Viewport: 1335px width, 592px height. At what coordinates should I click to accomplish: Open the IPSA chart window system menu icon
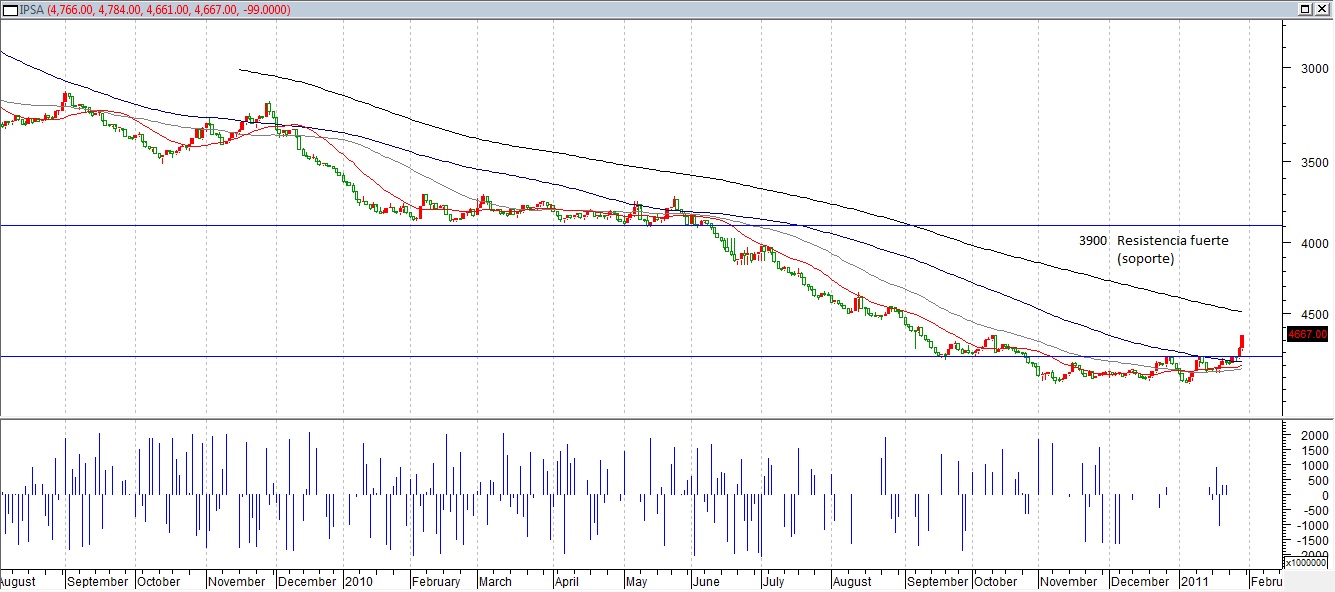pyautogui.click(x=9, y=9)
